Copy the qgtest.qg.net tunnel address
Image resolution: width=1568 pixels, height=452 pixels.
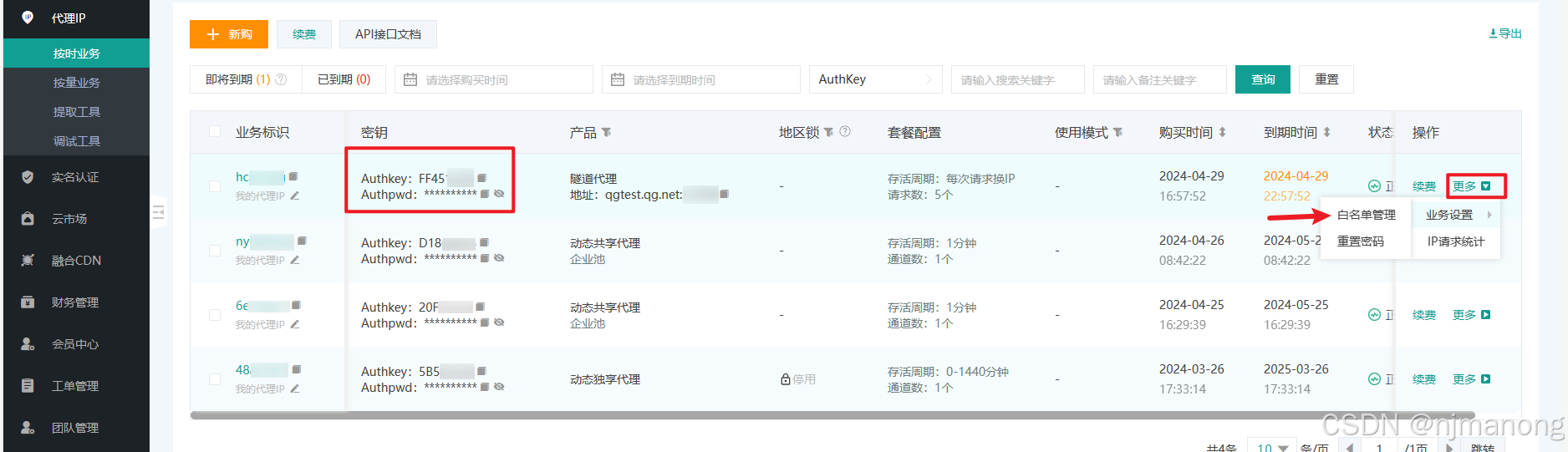tap(724, 194)
